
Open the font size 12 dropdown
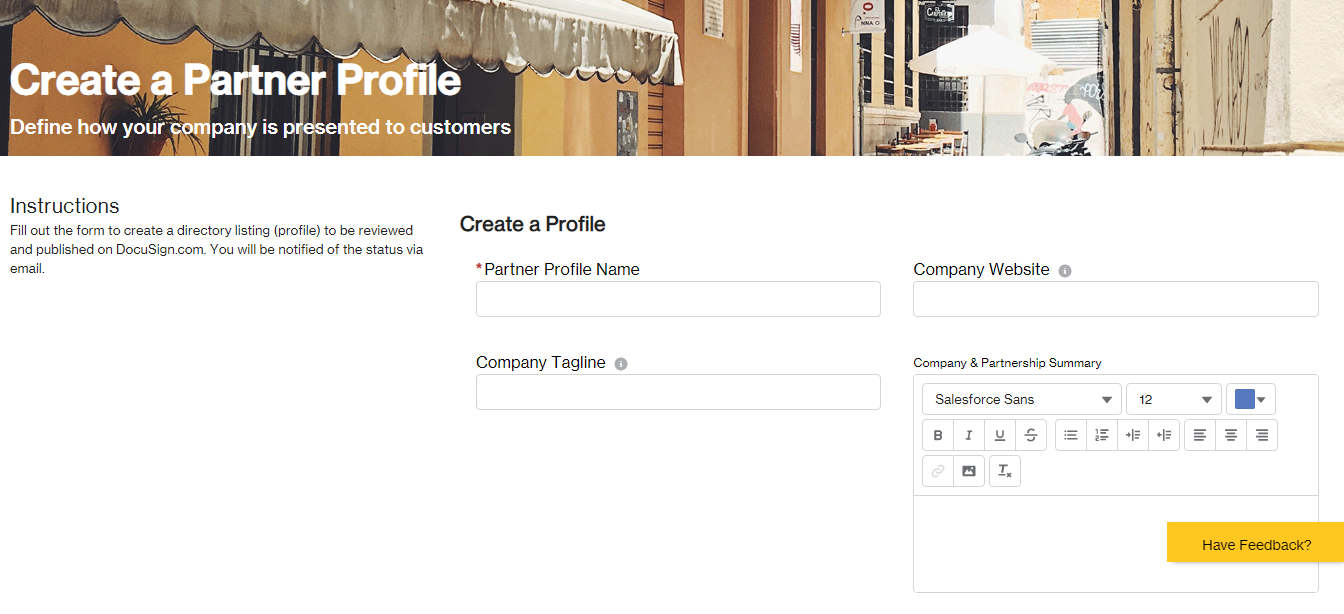coord(1173,399)
